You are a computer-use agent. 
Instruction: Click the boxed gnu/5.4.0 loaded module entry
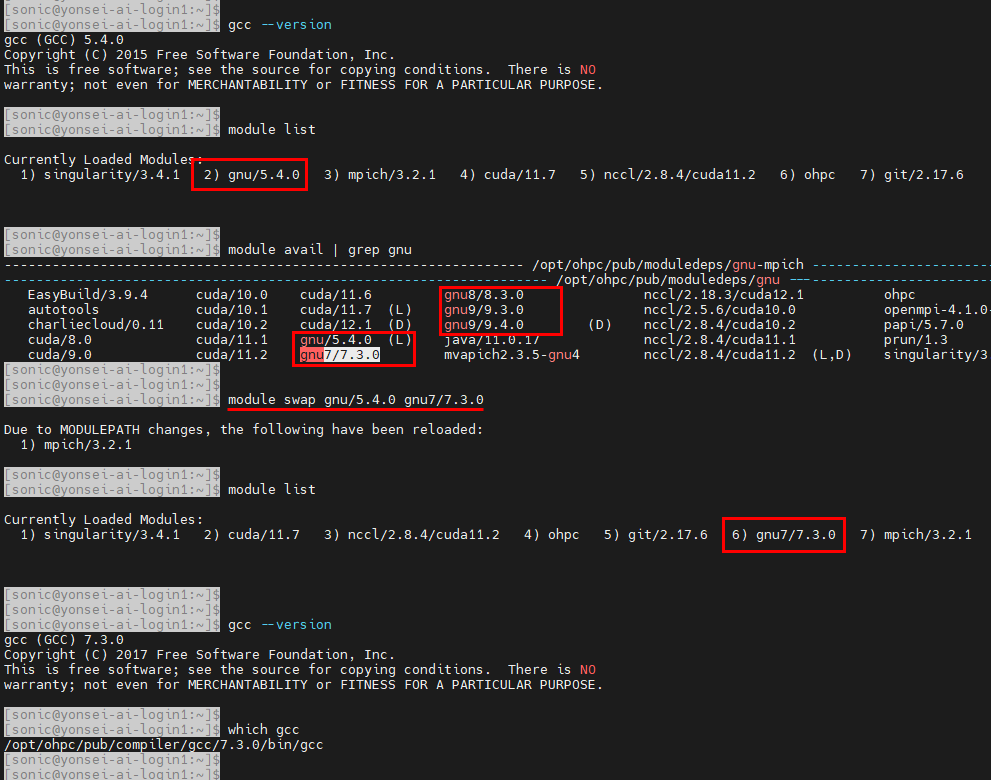click(249, 174)
